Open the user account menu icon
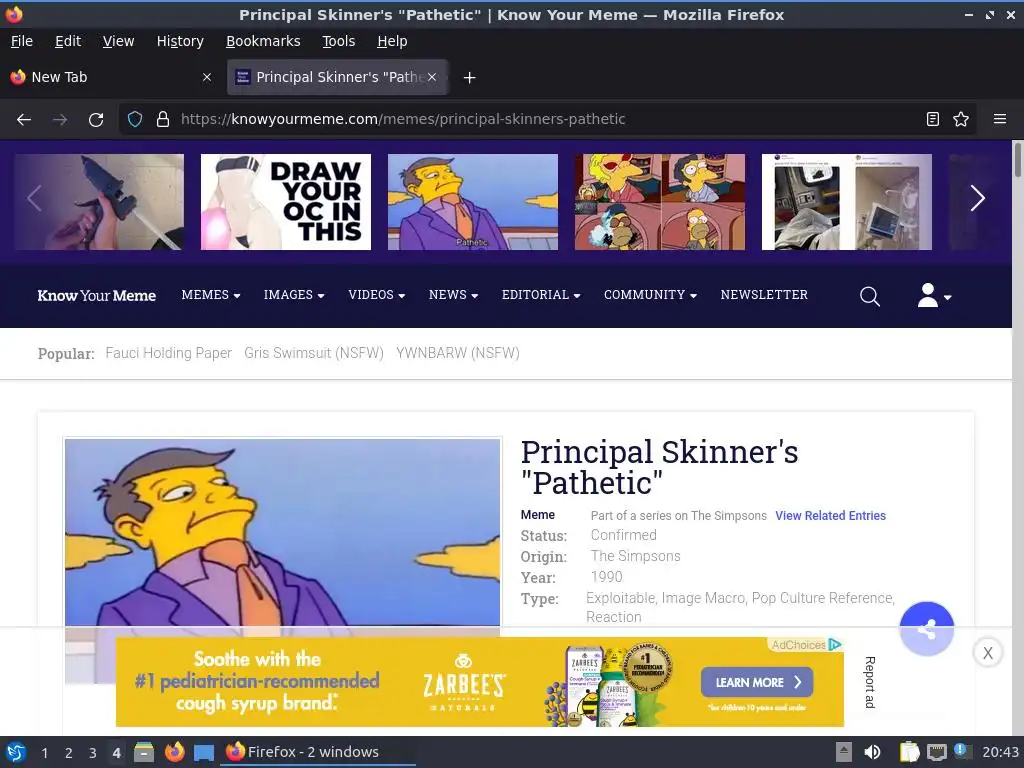Screen dimensions: 1024x768 [934, 295]
